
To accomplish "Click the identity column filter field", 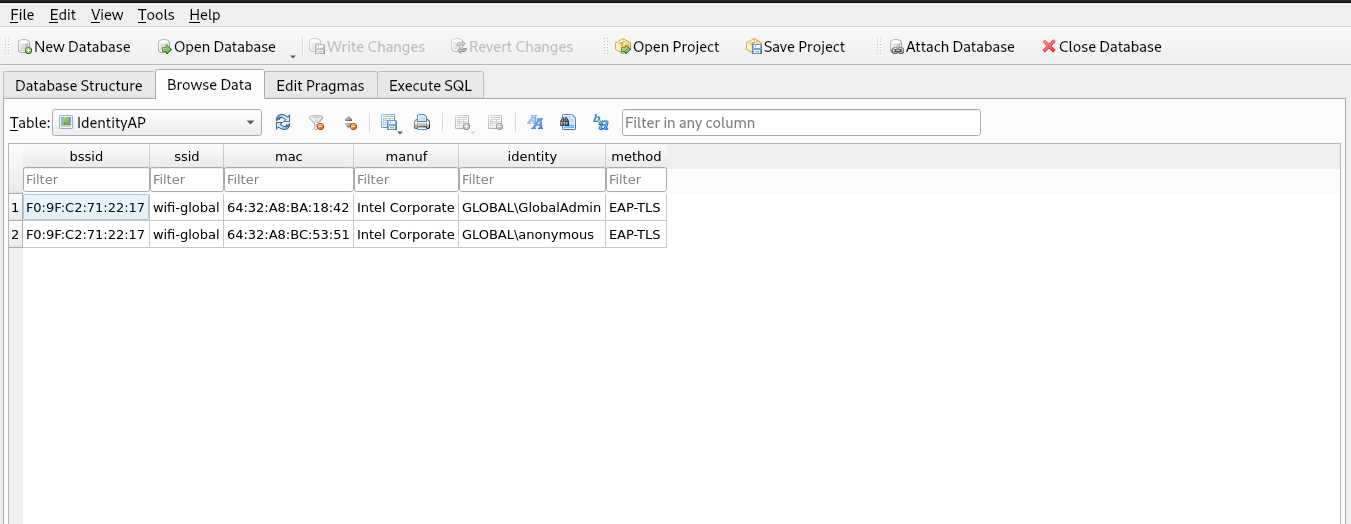I will pyautogui.click(x=531, y=180).
